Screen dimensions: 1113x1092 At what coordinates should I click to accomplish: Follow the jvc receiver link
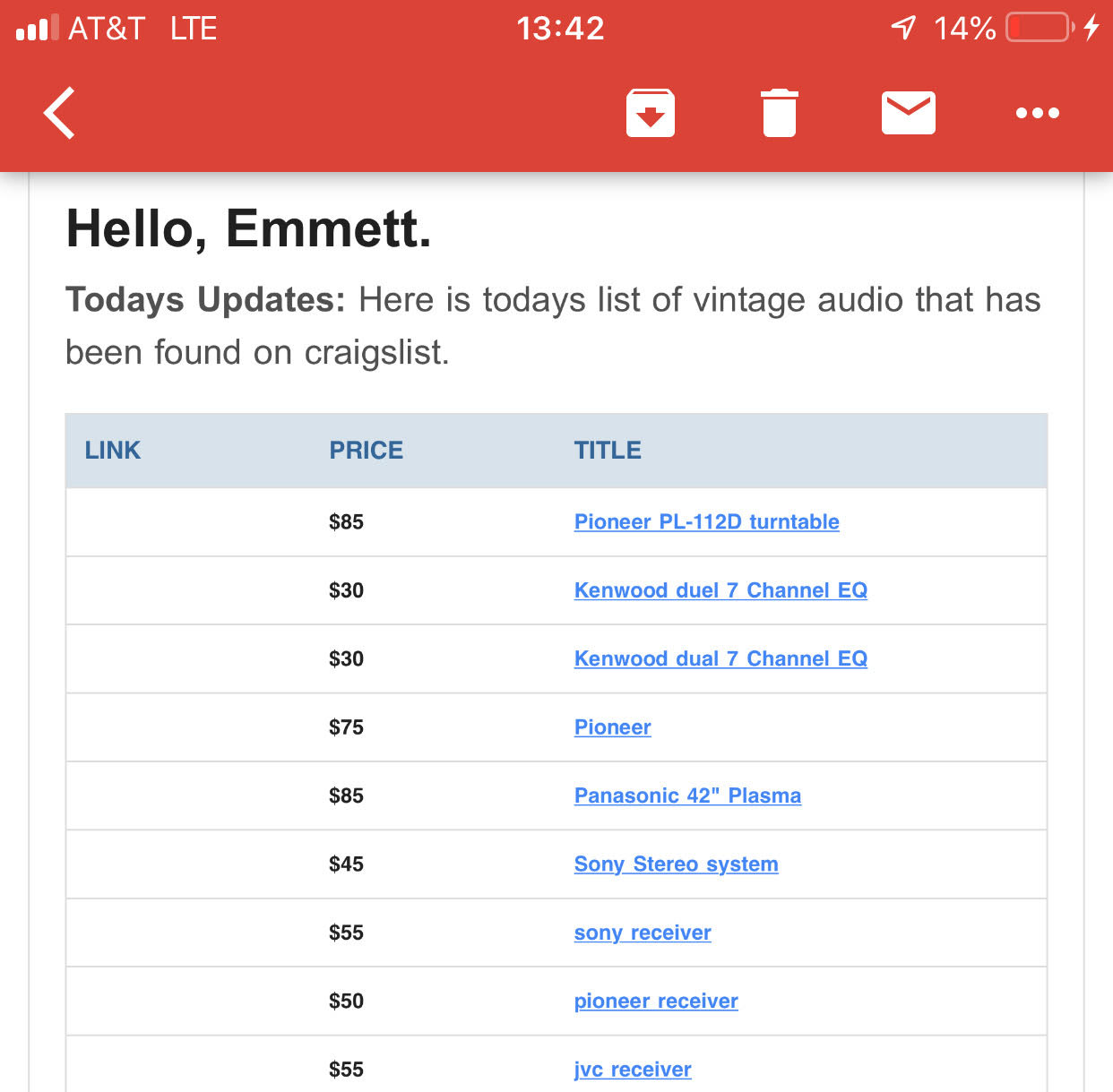point(633,1070)
